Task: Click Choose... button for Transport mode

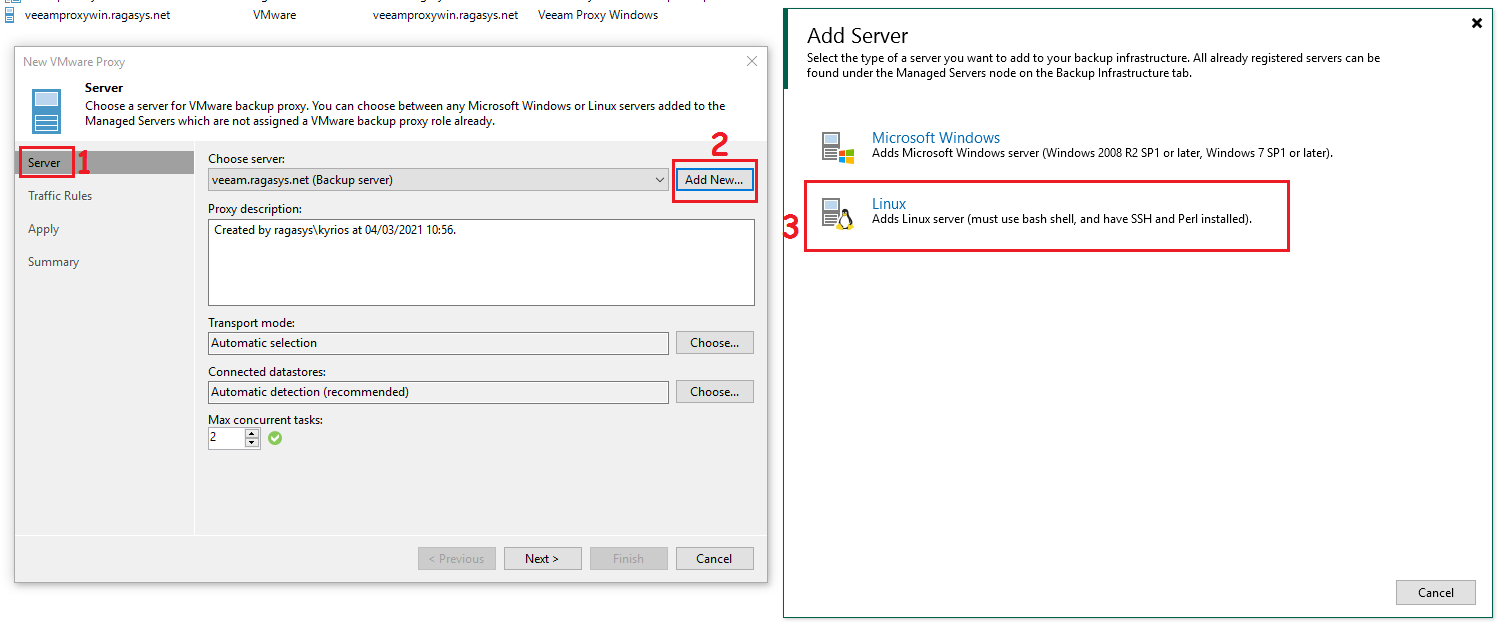Action: 714,343
